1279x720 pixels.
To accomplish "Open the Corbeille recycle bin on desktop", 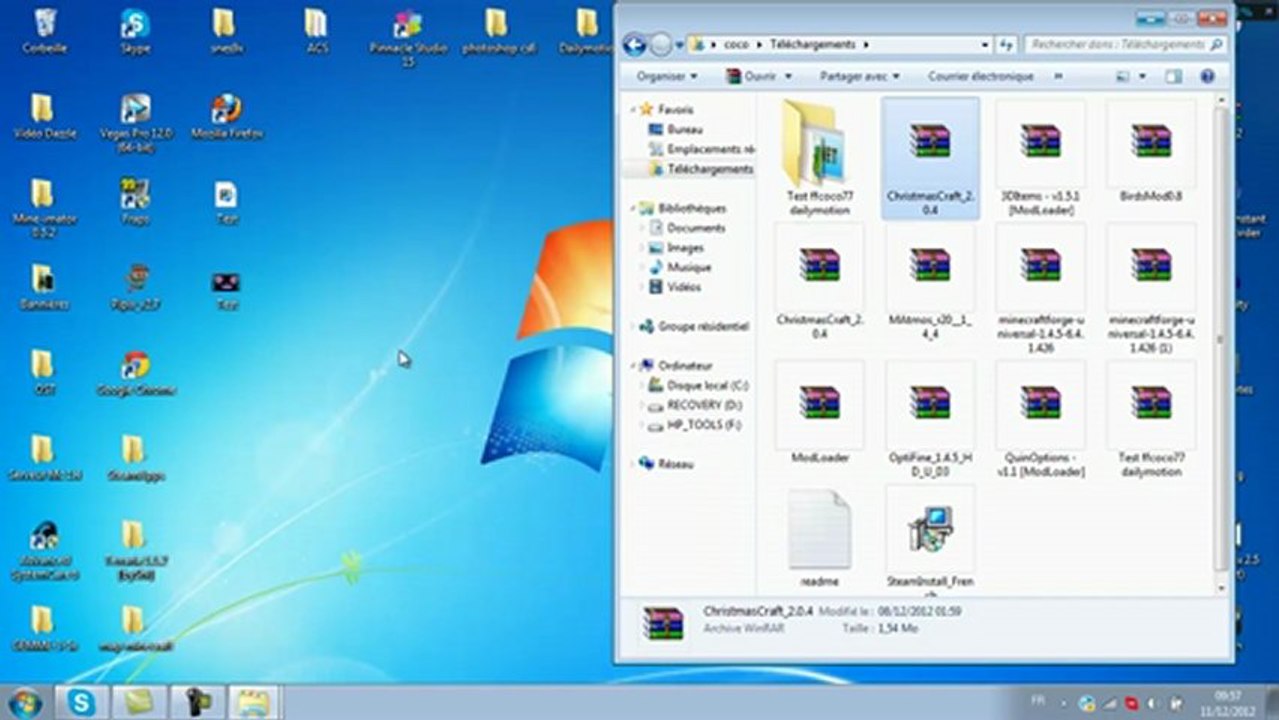I will pos(45,30).
